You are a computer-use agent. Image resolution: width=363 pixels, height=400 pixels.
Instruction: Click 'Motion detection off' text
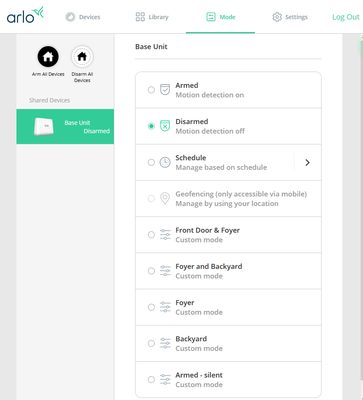click(x=210, y=131)
